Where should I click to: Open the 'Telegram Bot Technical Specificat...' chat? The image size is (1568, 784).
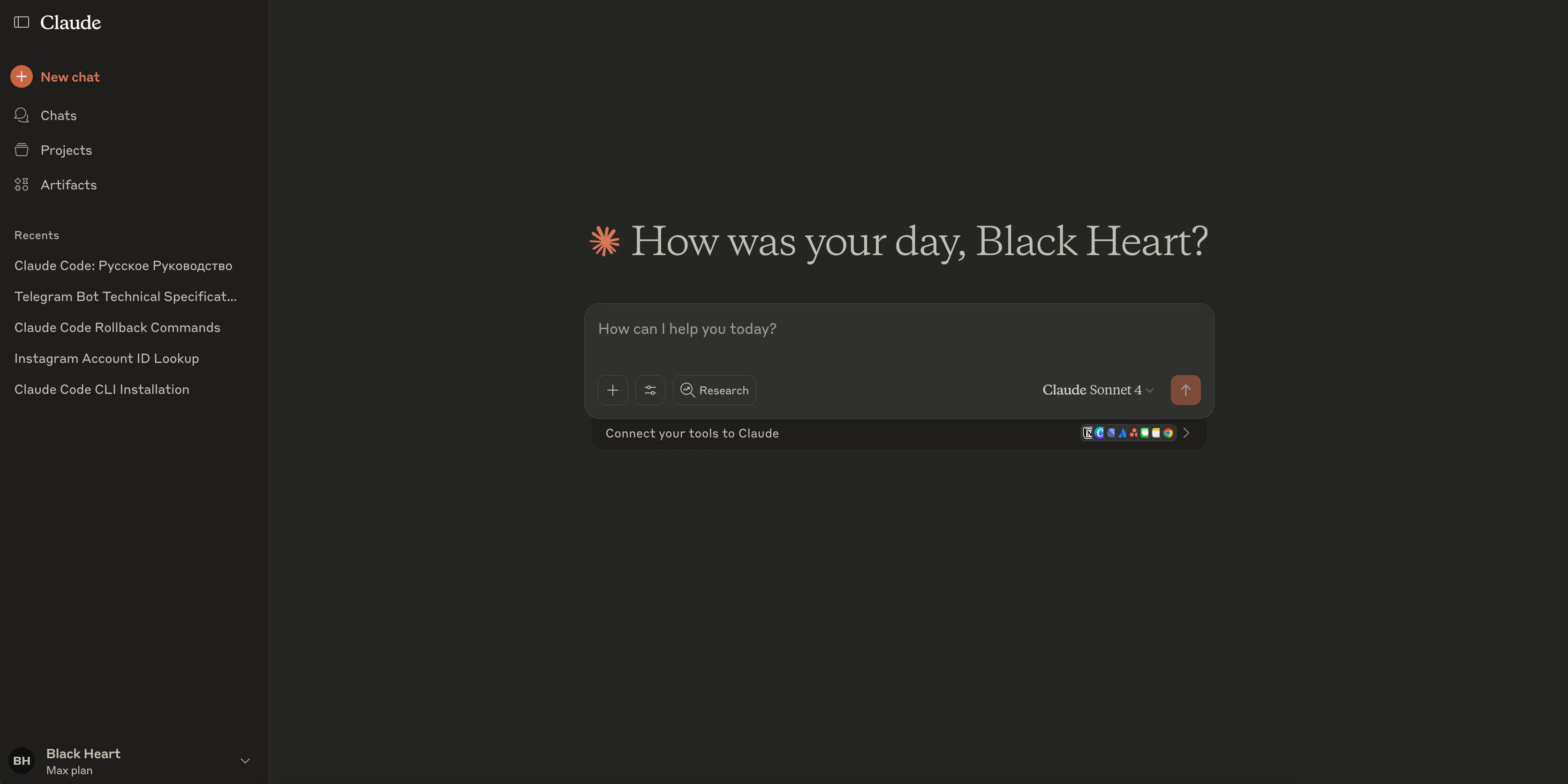coord(125,296)
